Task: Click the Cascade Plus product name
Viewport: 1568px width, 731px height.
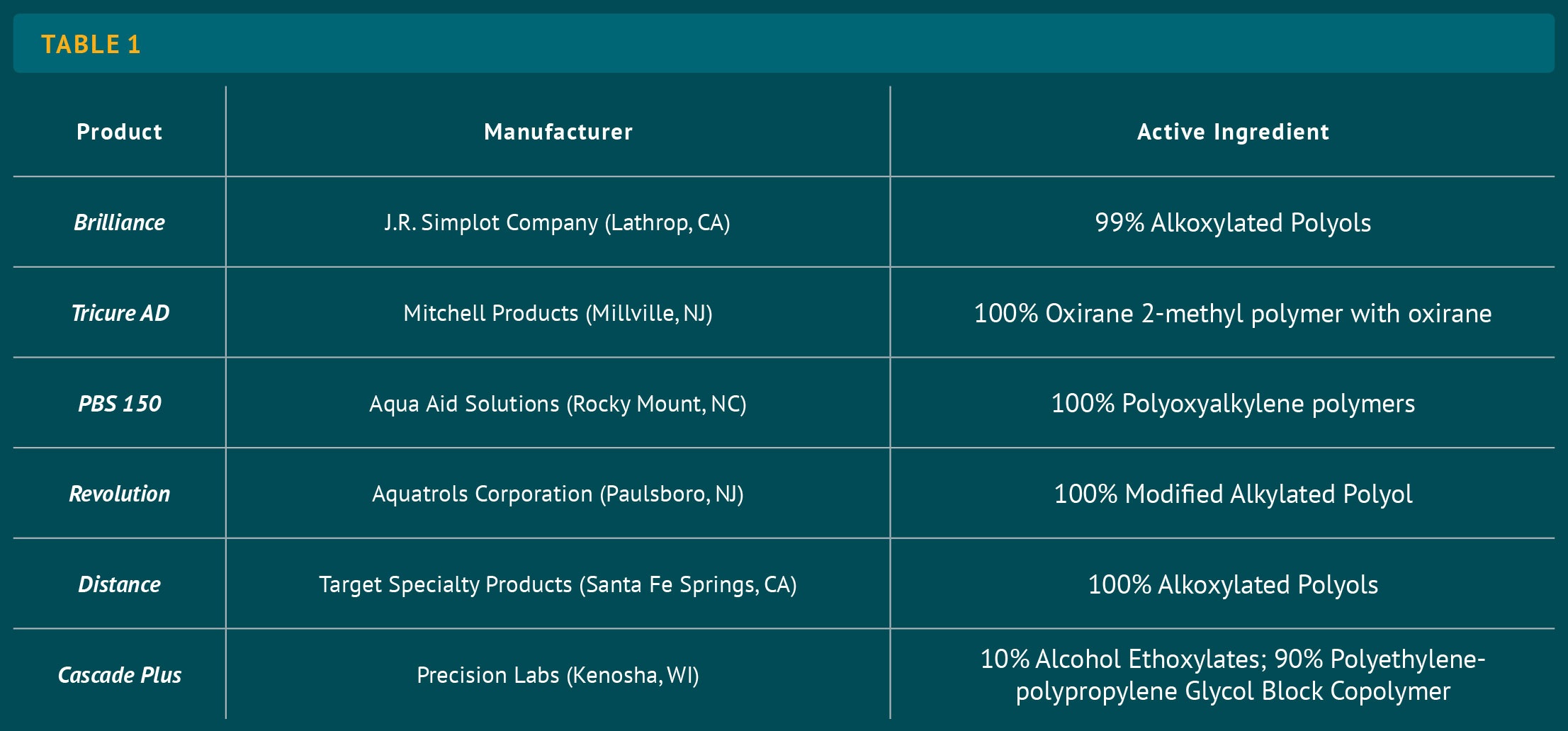Action: [120, 674]
